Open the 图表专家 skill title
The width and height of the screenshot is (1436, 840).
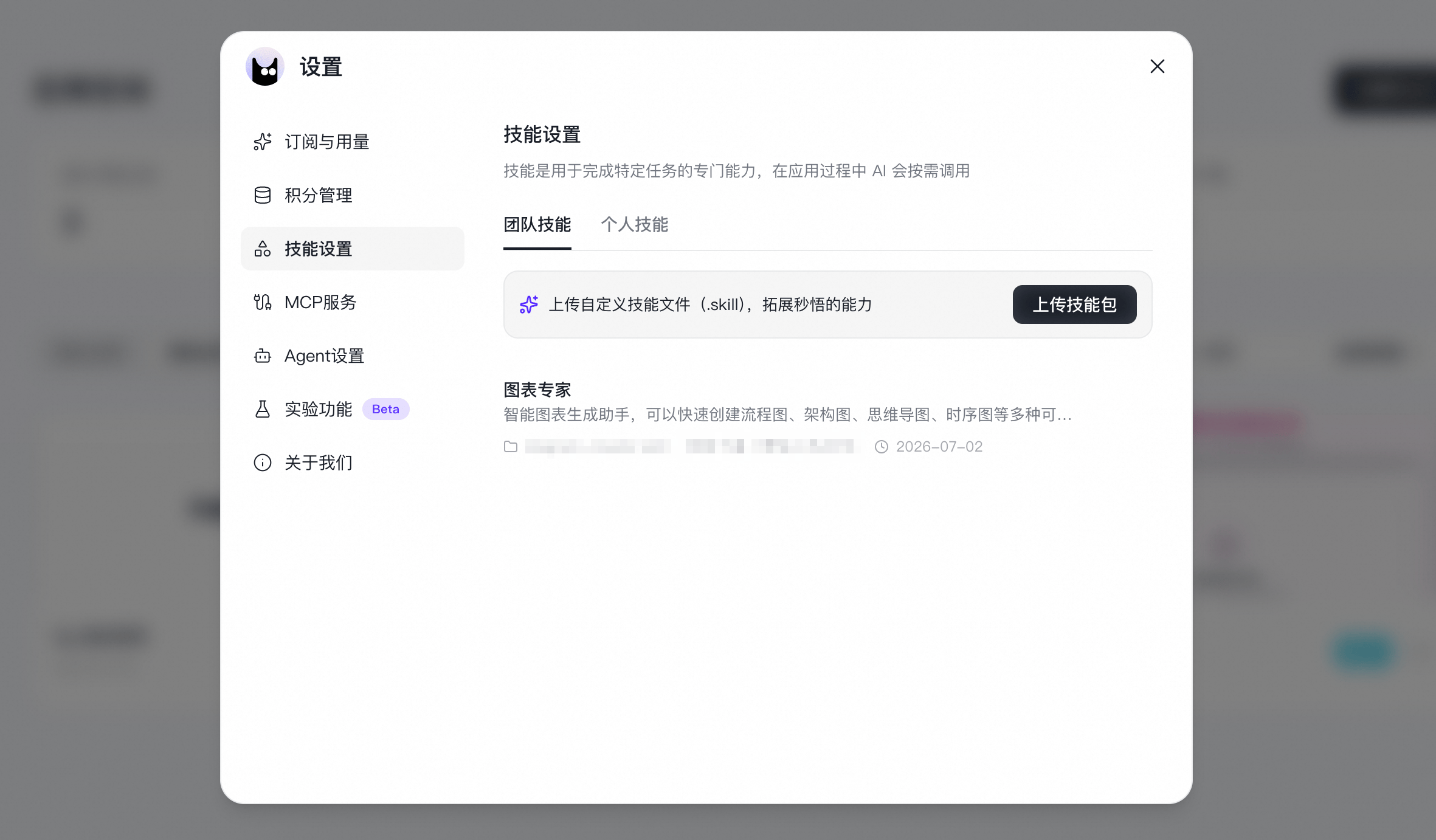pyautogui.click(x=537, y=390)
